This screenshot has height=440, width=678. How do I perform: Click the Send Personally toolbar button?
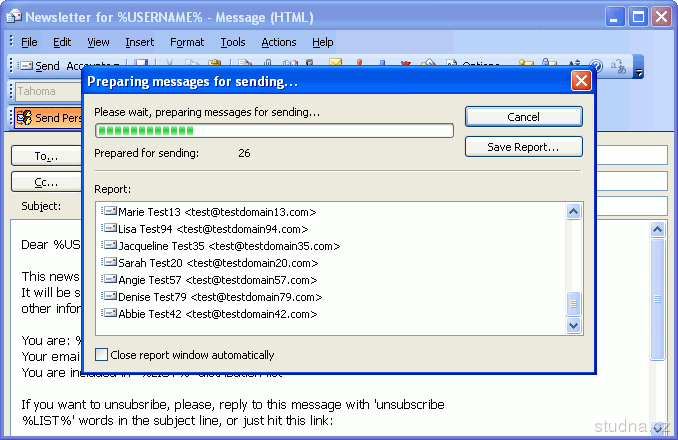tap(48, 118)
